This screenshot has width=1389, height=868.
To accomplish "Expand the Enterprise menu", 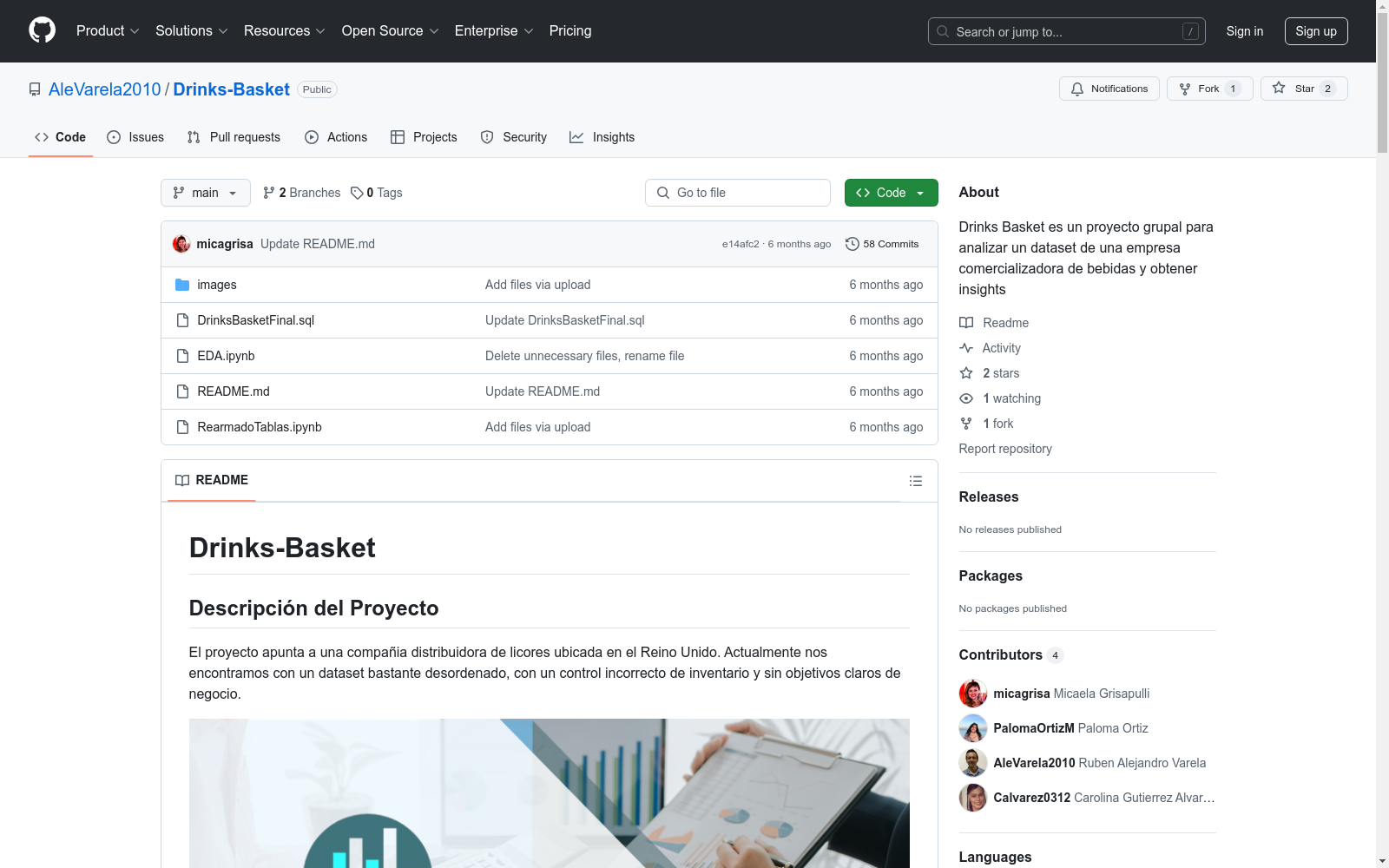I will coord(494,30).
